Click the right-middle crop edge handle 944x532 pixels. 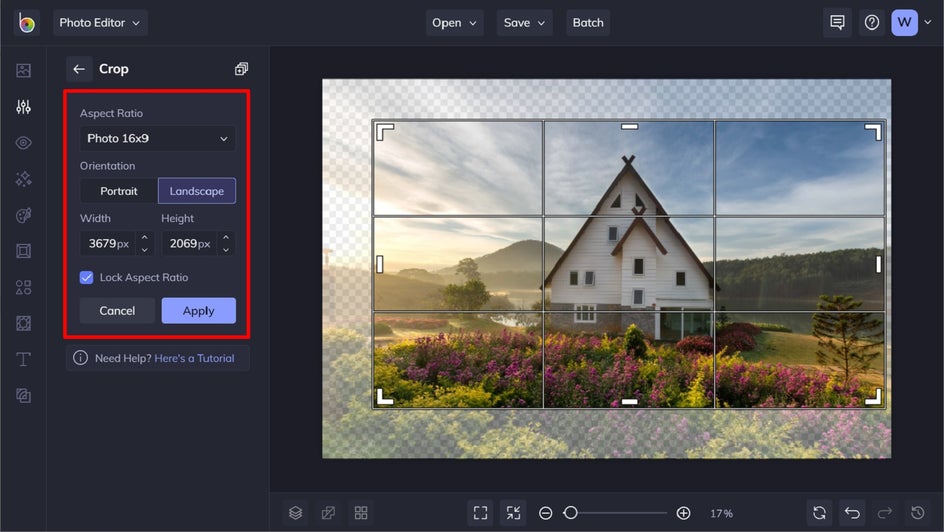[x=878, y=264]
